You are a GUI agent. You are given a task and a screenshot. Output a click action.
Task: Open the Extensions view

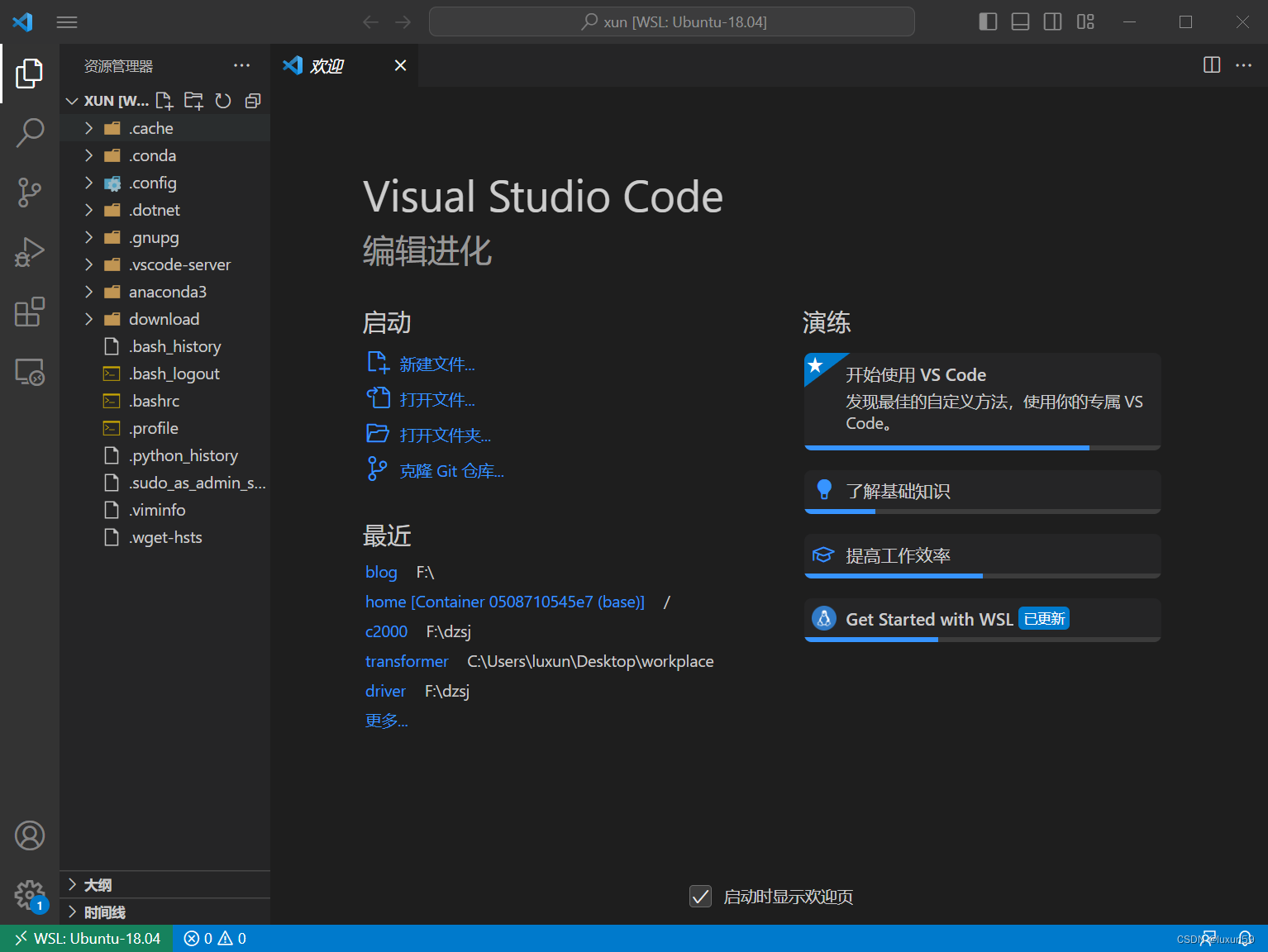pyautogui.click(x=30, y=312)
